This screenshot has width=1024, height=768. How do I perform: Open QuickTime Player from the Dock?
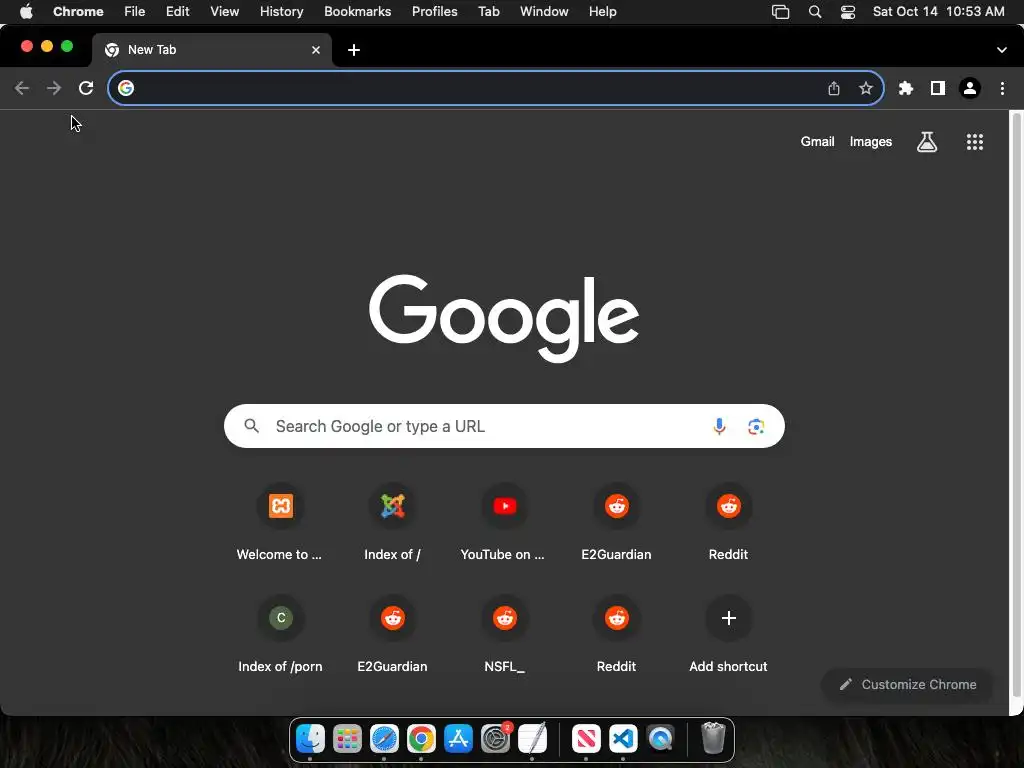[660, 739]
